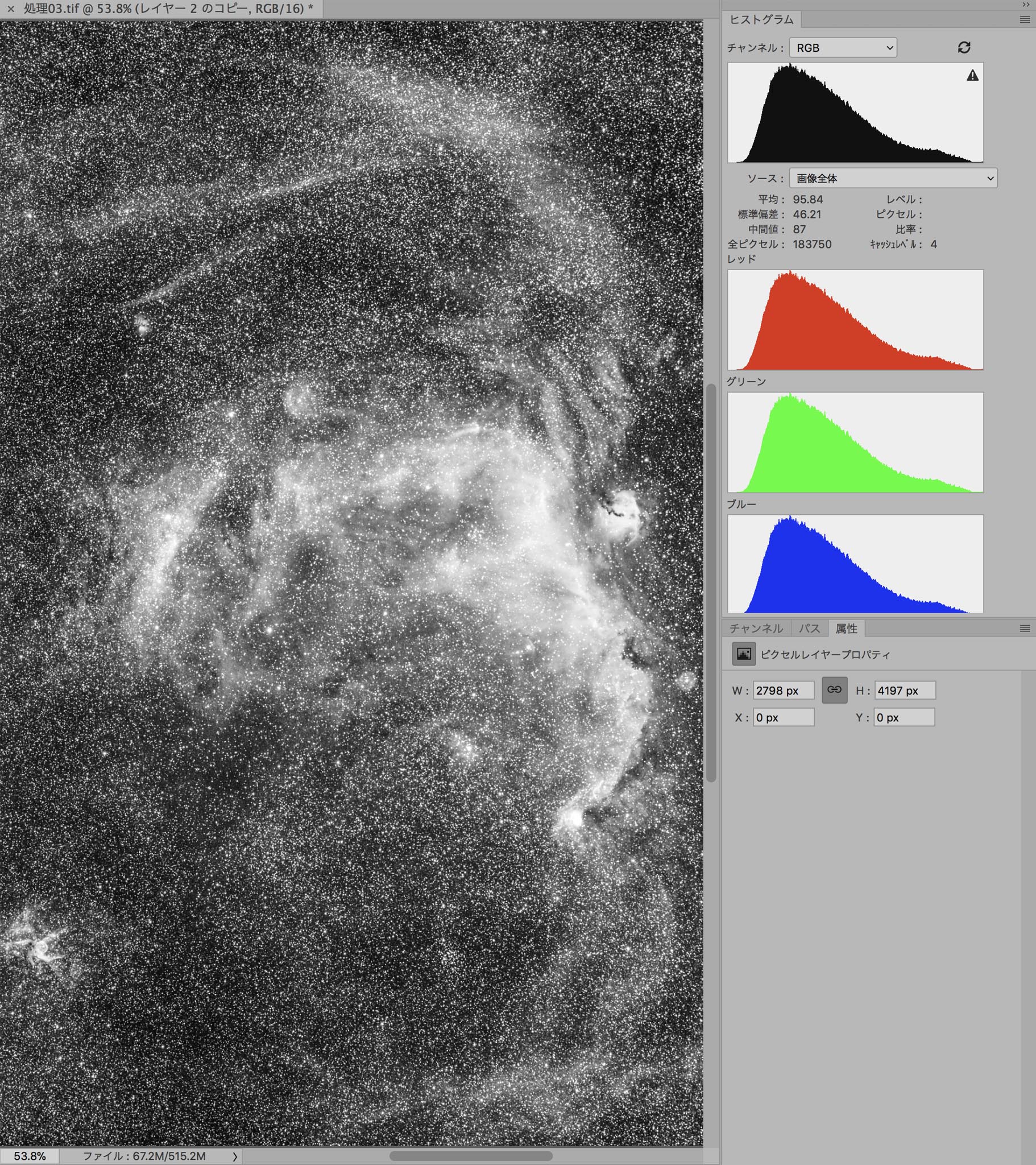Open the チャンネル RGB dropdown
Image resolution: width=1036 pixels, height=1165 pixels.
(x=843, y=48)
